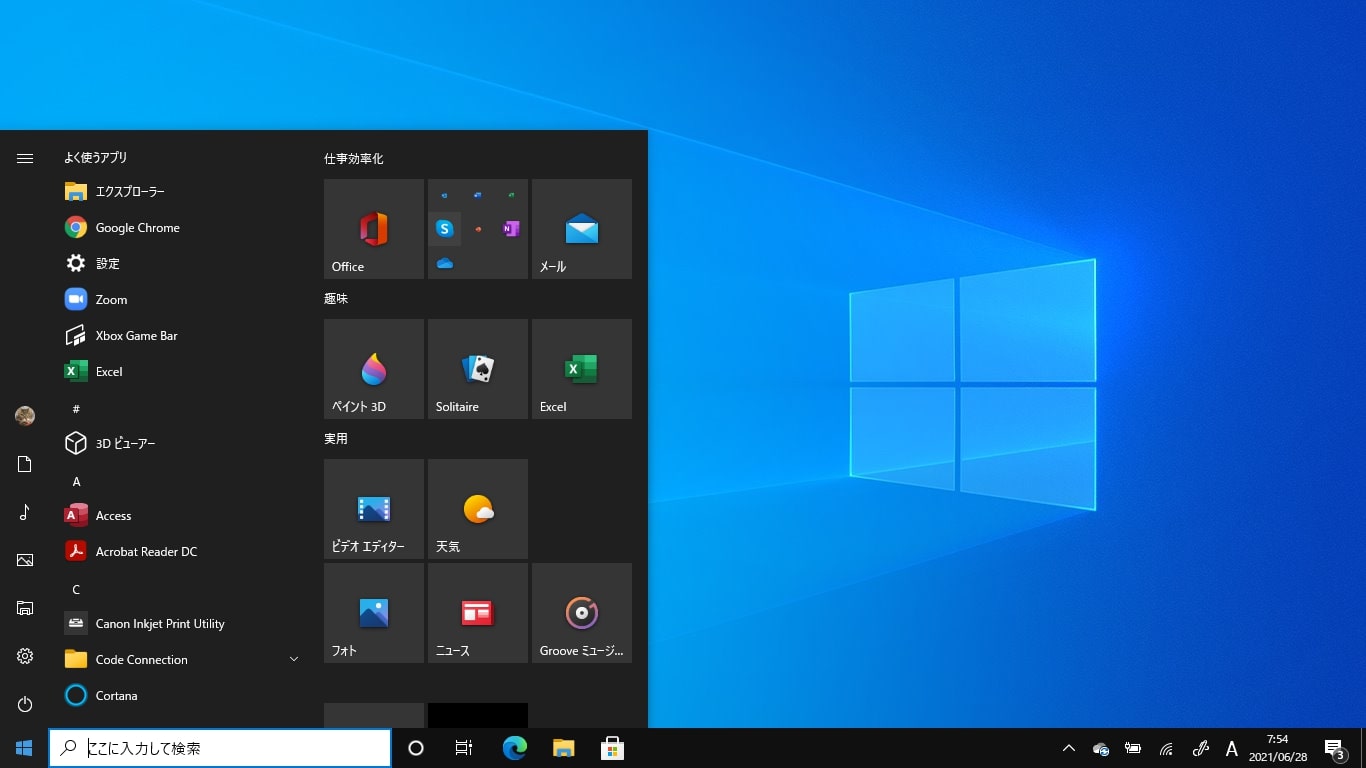Screen dimensions: 1366x768
Task: Open Pictures from the Start sidebar
Action: click(x=25, y=560)
